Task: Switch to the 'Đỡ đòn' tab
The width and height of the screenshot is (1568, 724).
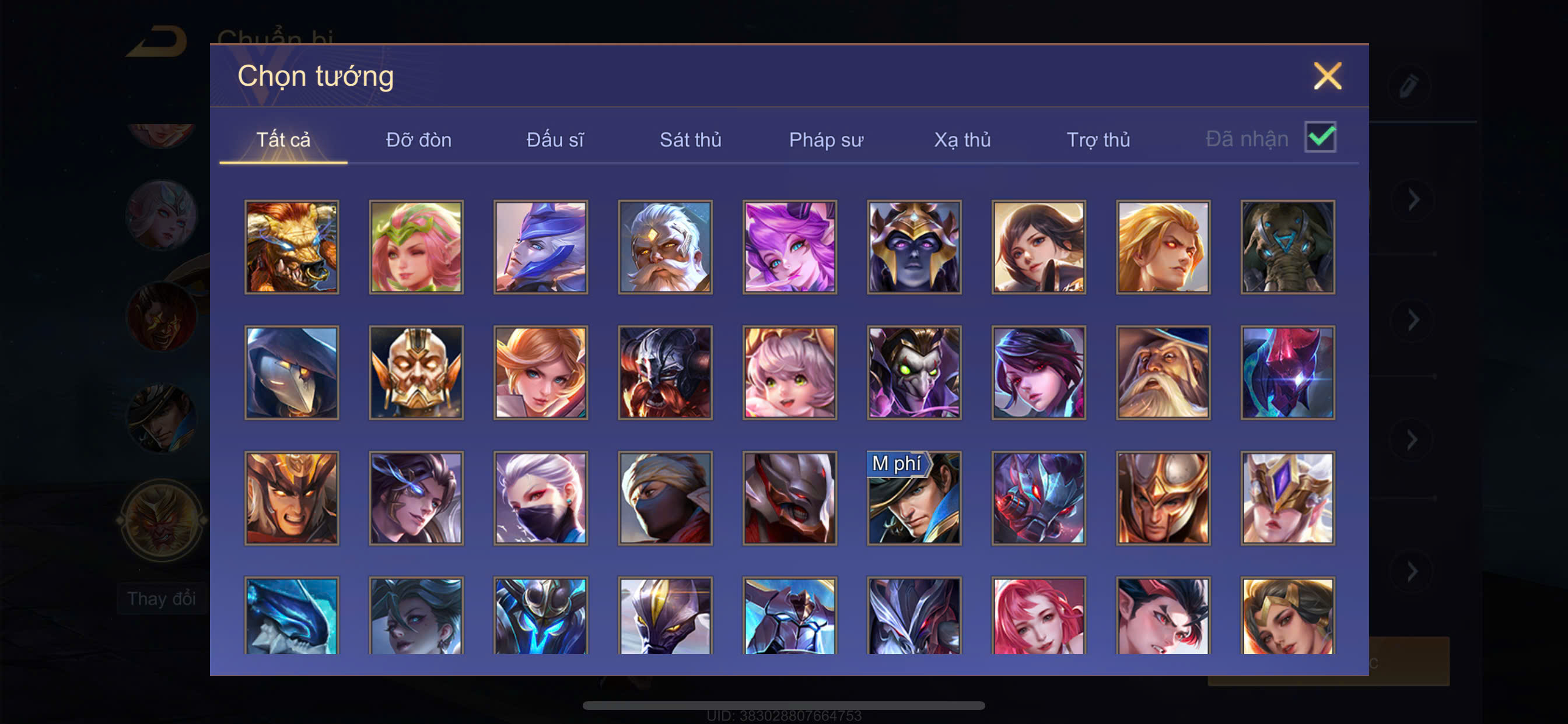Action: [x=419, y=140]
